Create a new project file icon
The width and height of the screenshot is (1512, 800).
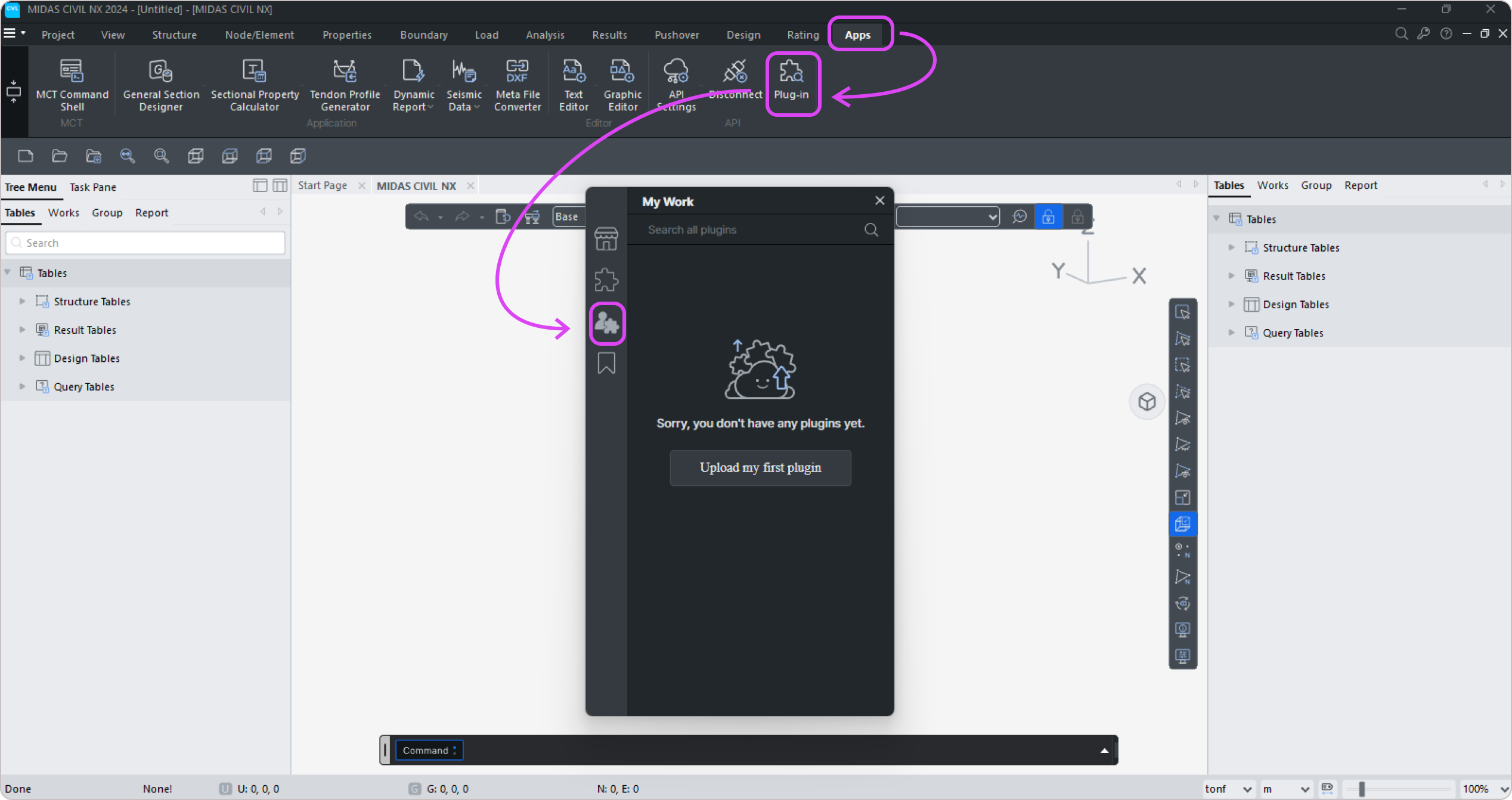pyautogui.click(x=26, y=156)
